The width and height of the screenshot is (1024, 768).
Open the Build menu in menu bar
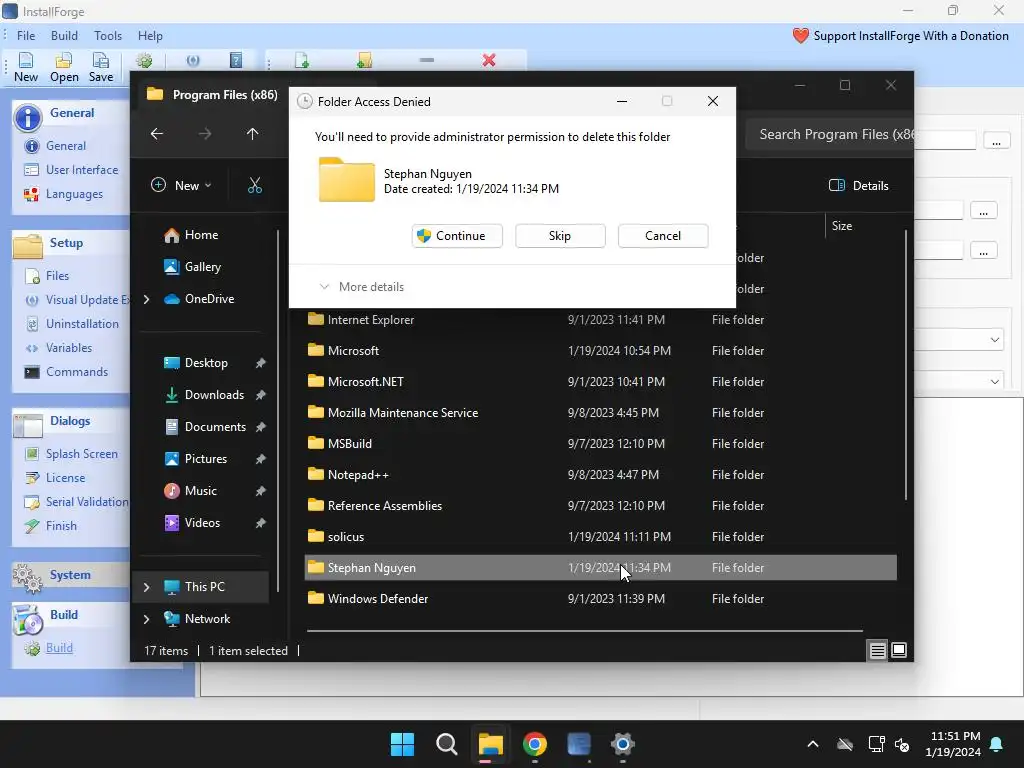(x=64, y=36)
